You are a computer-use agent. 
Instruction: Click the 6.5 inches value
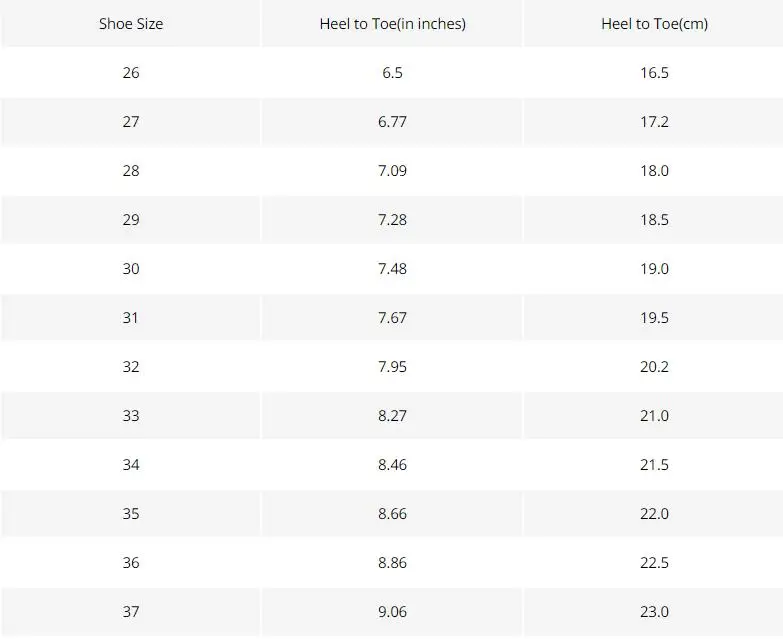pos(392,72)
